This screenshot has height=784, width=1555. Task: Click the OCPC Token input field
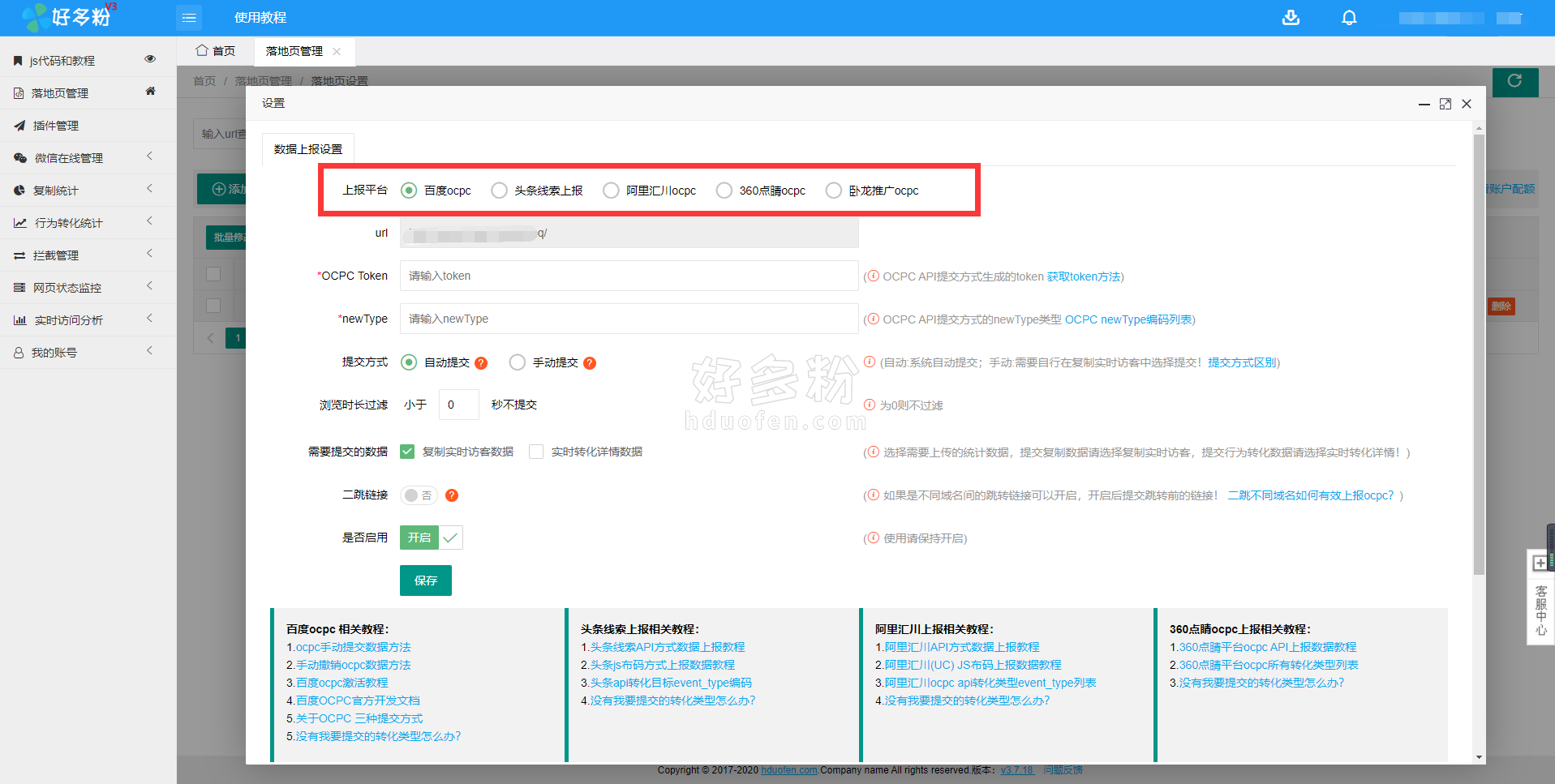click(x=629, y=276)
